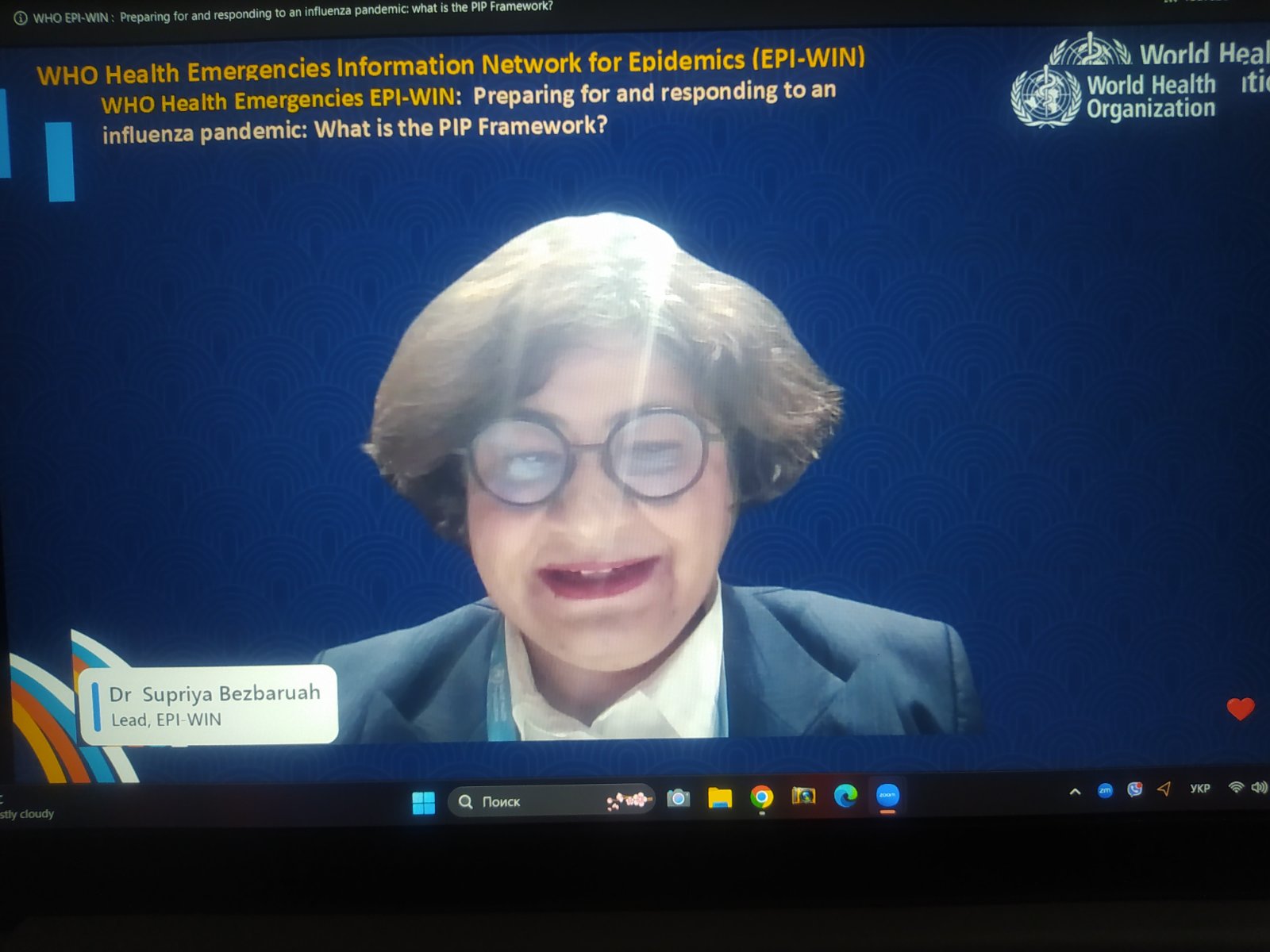Open the Viber tray icon

coord(1135,789)
